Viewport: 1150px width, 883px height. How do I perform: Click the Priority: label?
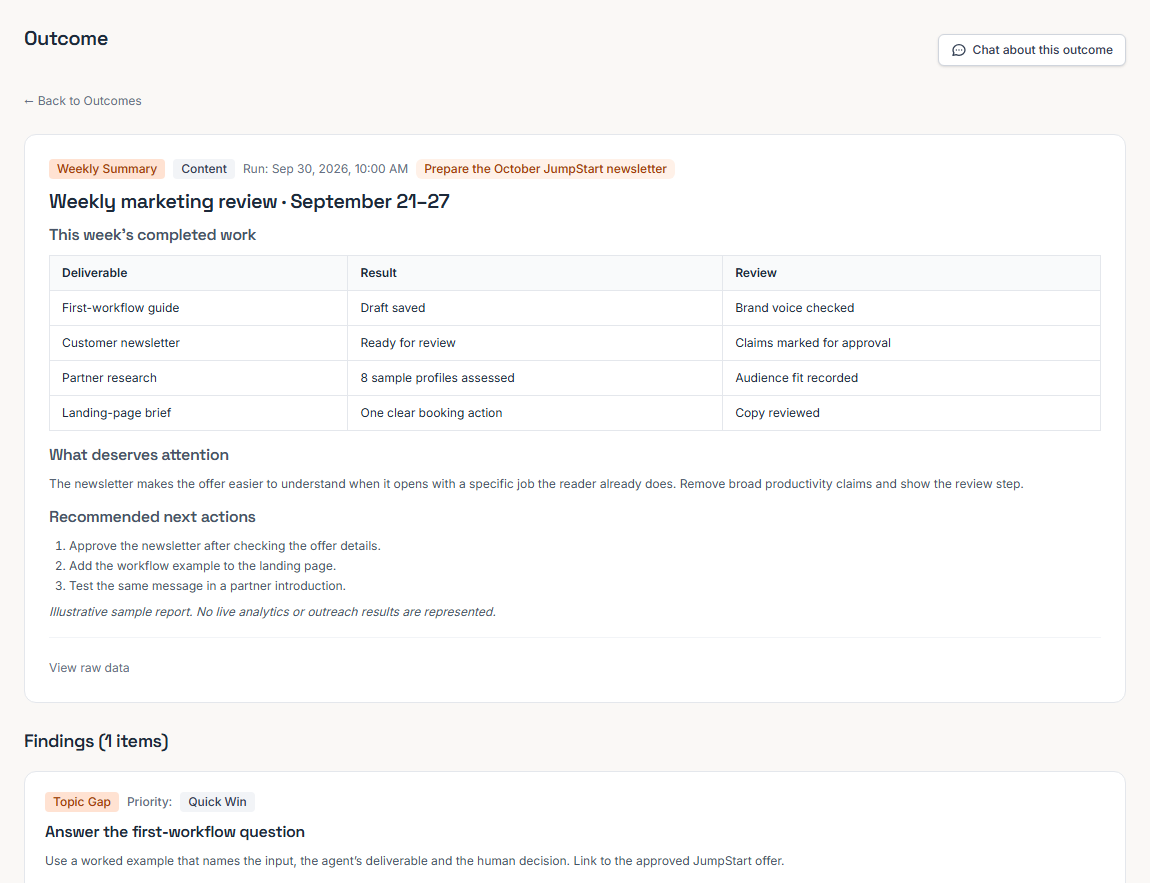coord(150,802)
